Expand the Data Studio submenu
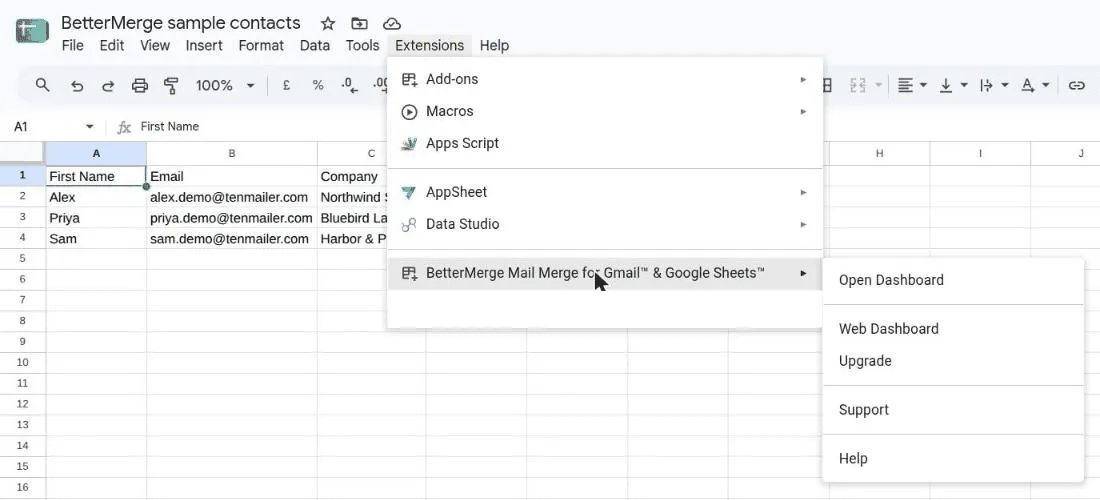The height and width of the screenshot is (500, 1100). click(605, 224)
